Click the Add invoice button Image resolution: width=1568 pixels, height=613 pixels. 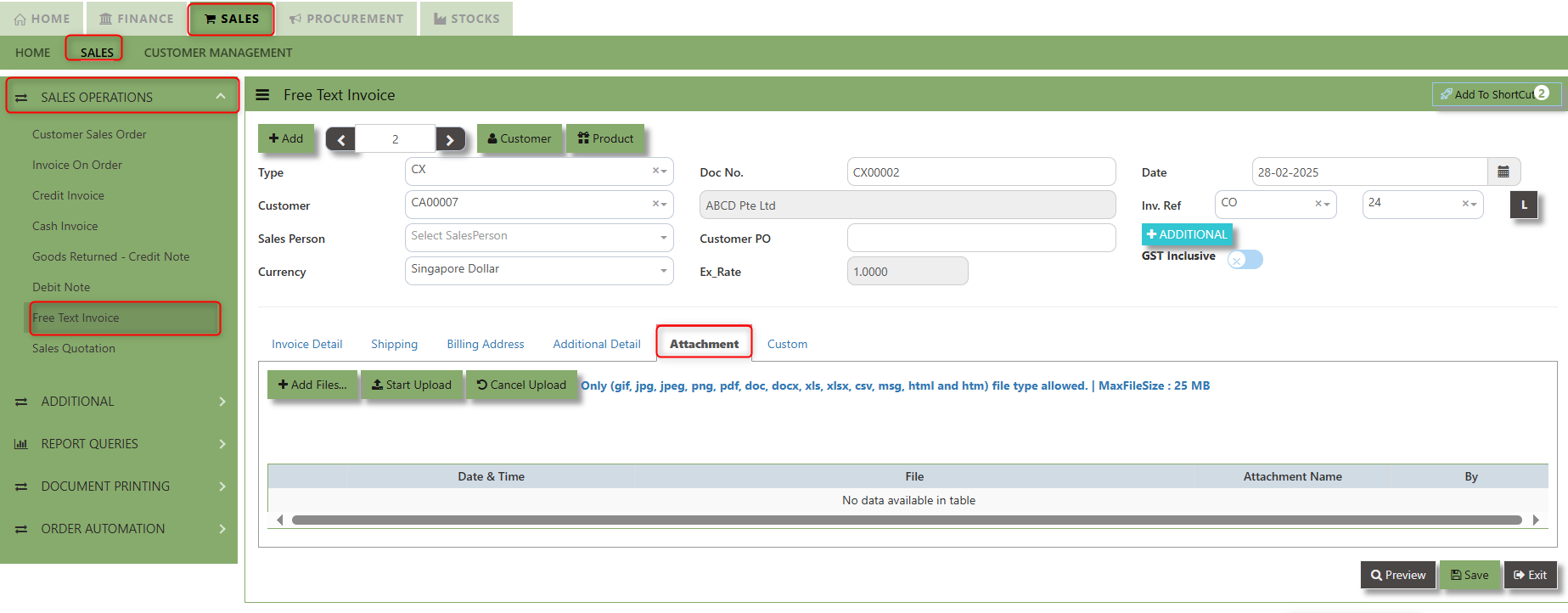(285, 138)
